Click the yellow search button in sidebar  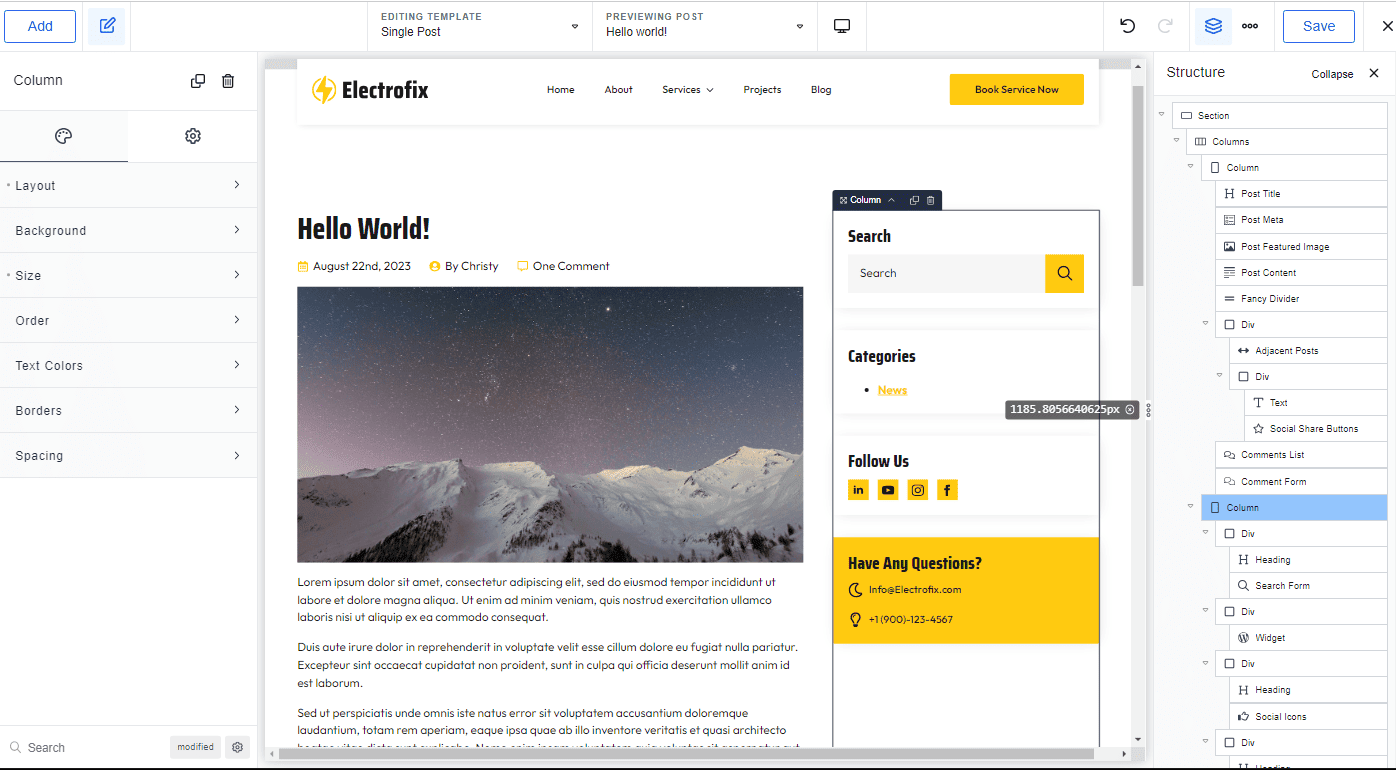pos(1064,273)
